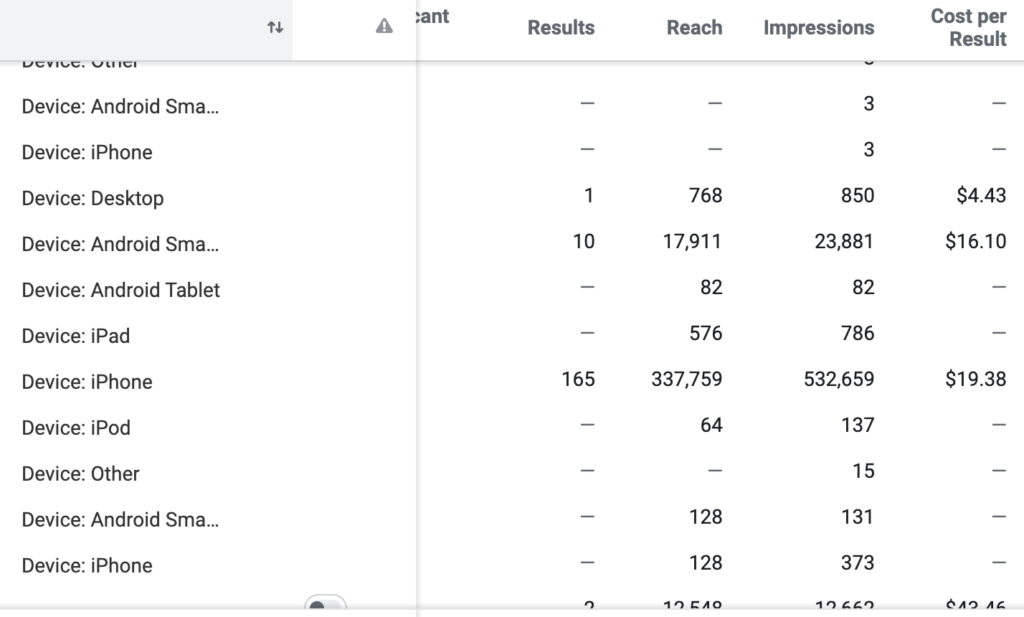1024x617 pixels.
Task: Click the 17,911 reach cell
Action: pyautogui.click(x=692, y=242)
